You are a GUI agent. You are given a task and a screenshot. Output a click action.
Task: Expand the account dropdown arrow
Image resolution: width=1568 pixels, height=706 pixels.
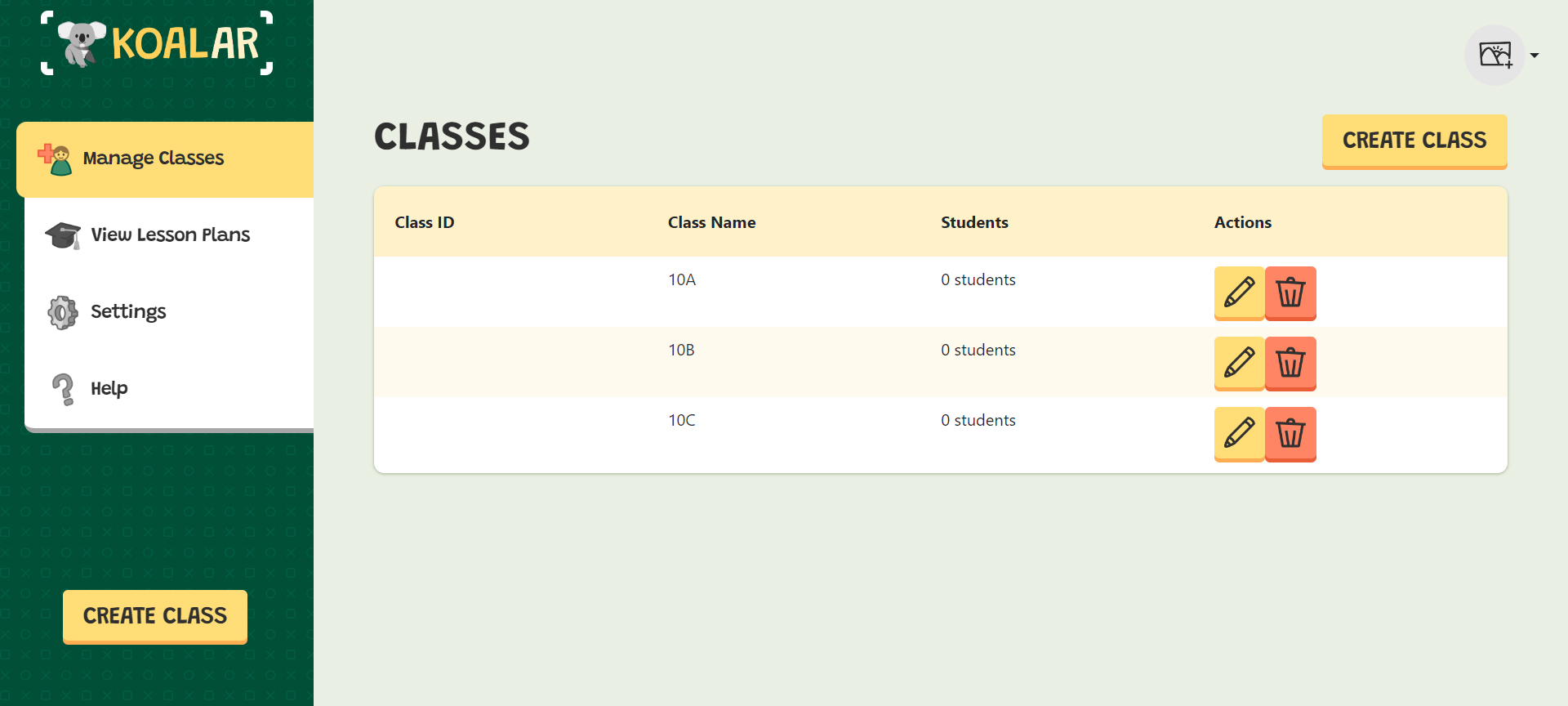click(1535, 56)
